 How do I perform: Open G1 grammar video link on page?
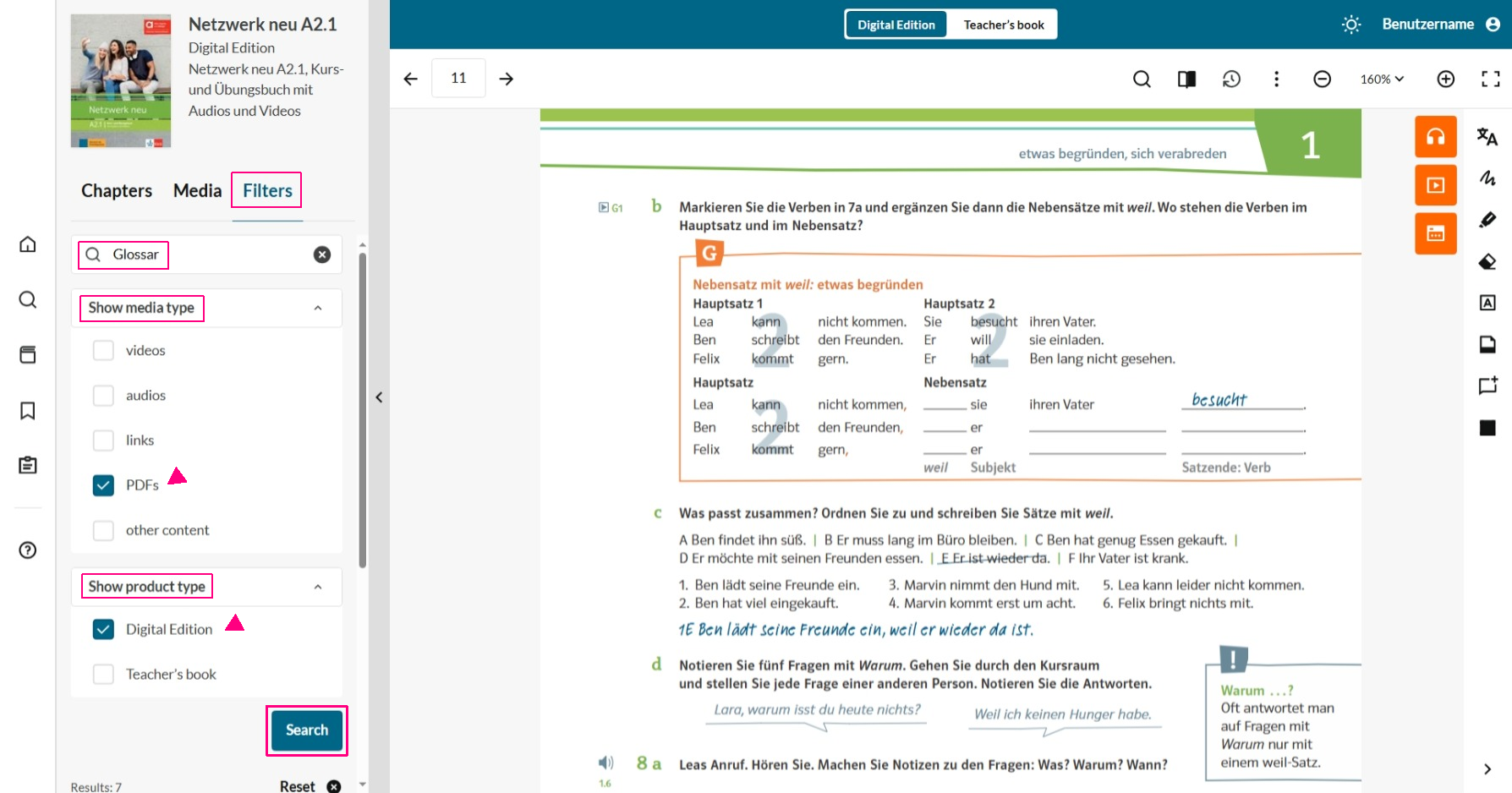611,208
